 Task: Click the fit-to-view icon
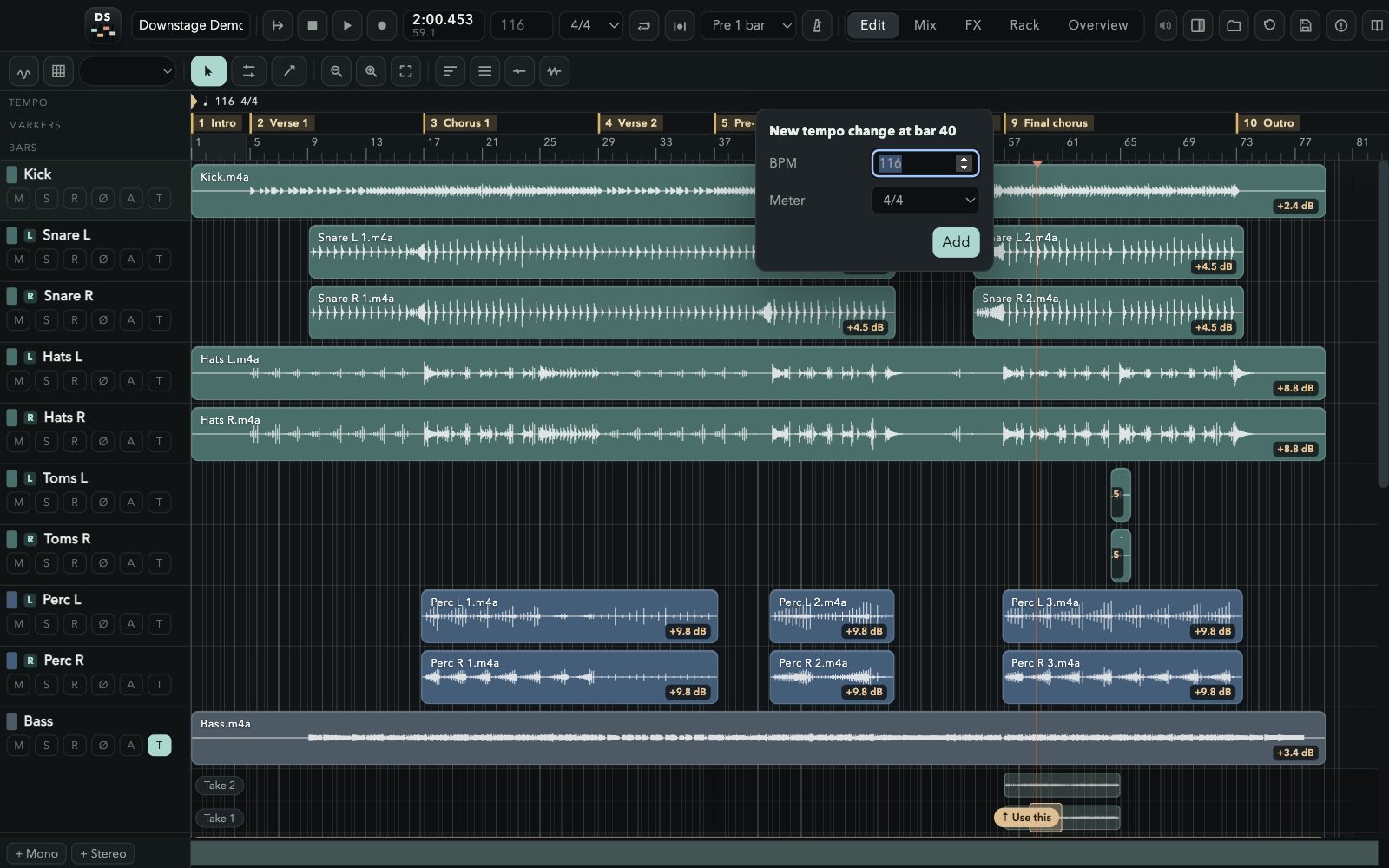(405, 71)
